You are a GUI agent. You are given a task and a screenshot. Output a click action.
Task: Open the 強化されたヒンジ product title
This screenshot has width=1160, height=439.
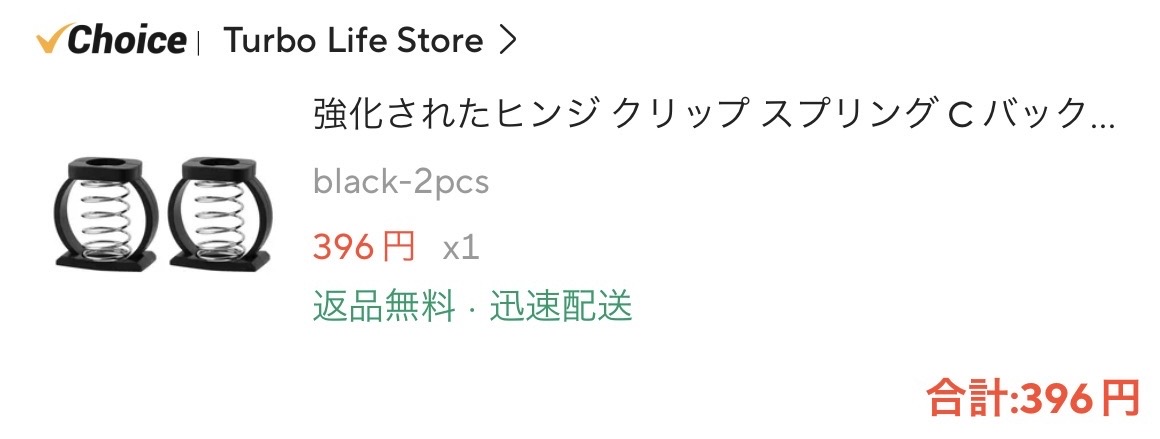tap(714, 115)
